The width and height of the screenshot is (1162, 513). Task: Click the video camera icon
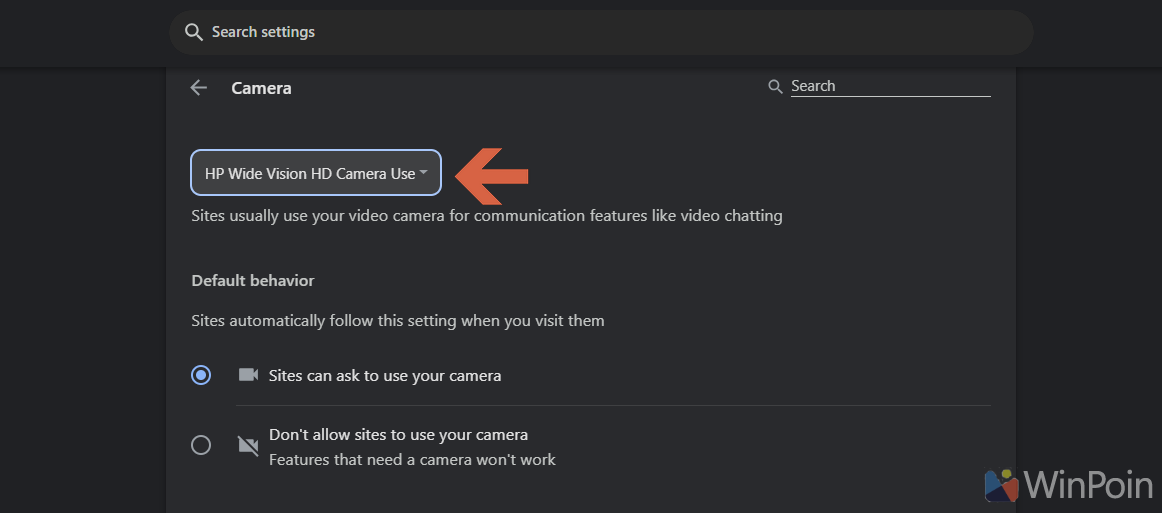pos(248,375)
